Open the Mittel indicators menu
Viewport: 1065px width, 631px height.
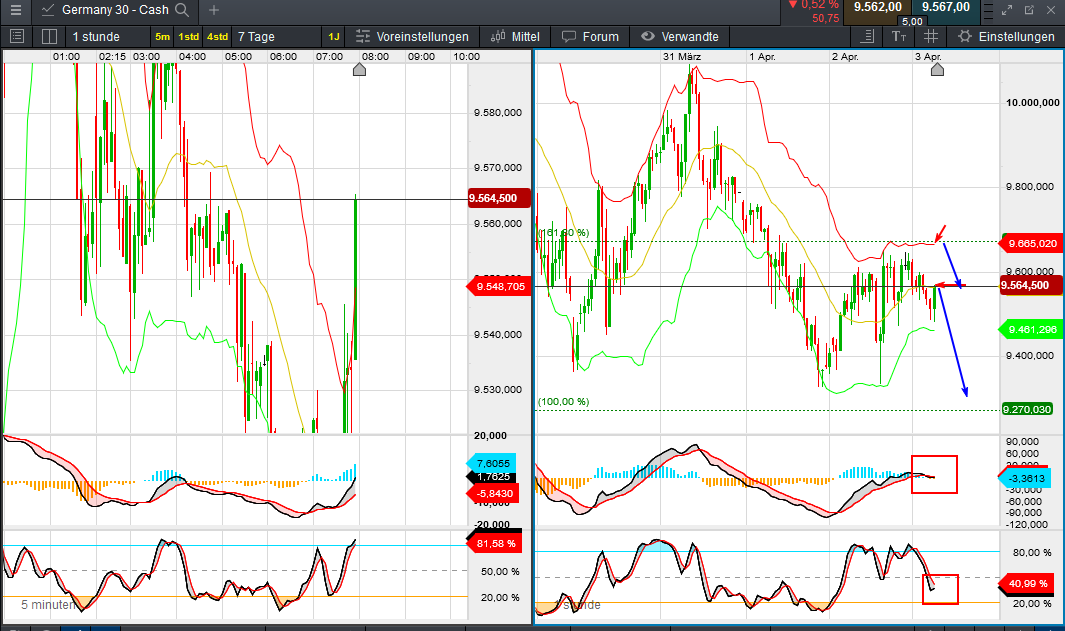click(x=515, y=37)
